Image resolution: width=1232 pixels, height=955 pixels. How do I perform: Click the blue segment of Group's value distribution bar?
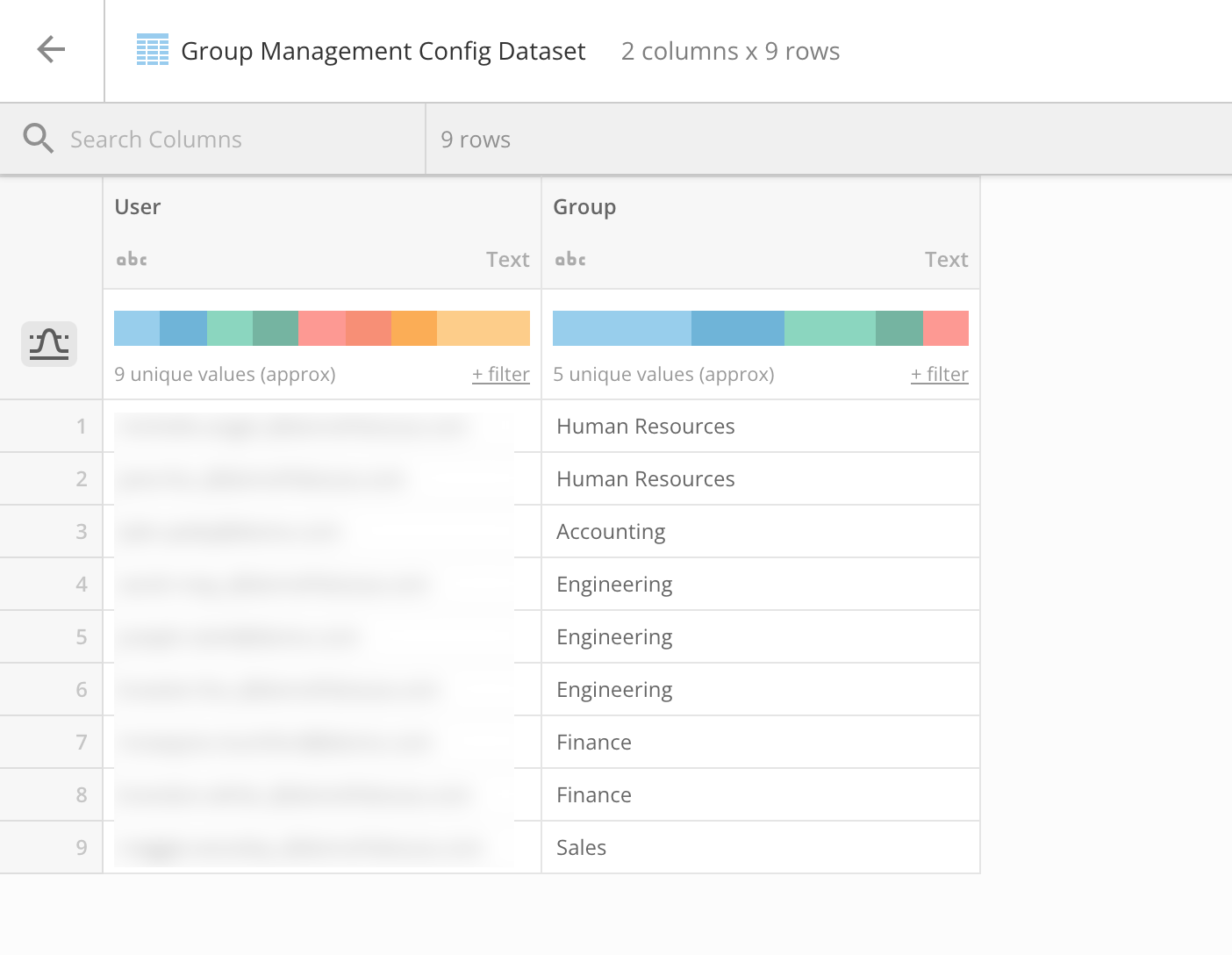pyautogui.click(x=737, y=327)
